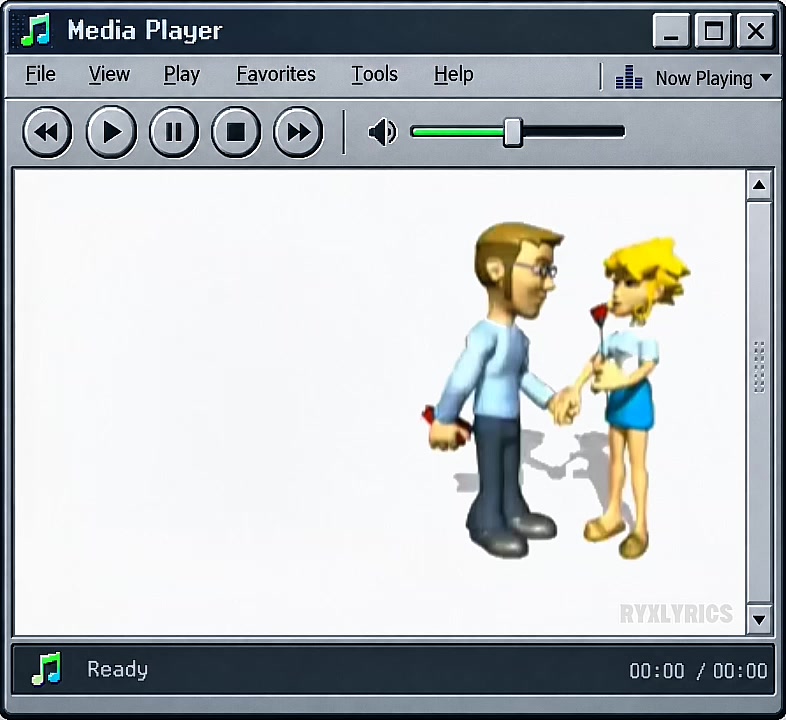Click the vertical scrollbar grip
786x720 pixels.
coord(759,367)
